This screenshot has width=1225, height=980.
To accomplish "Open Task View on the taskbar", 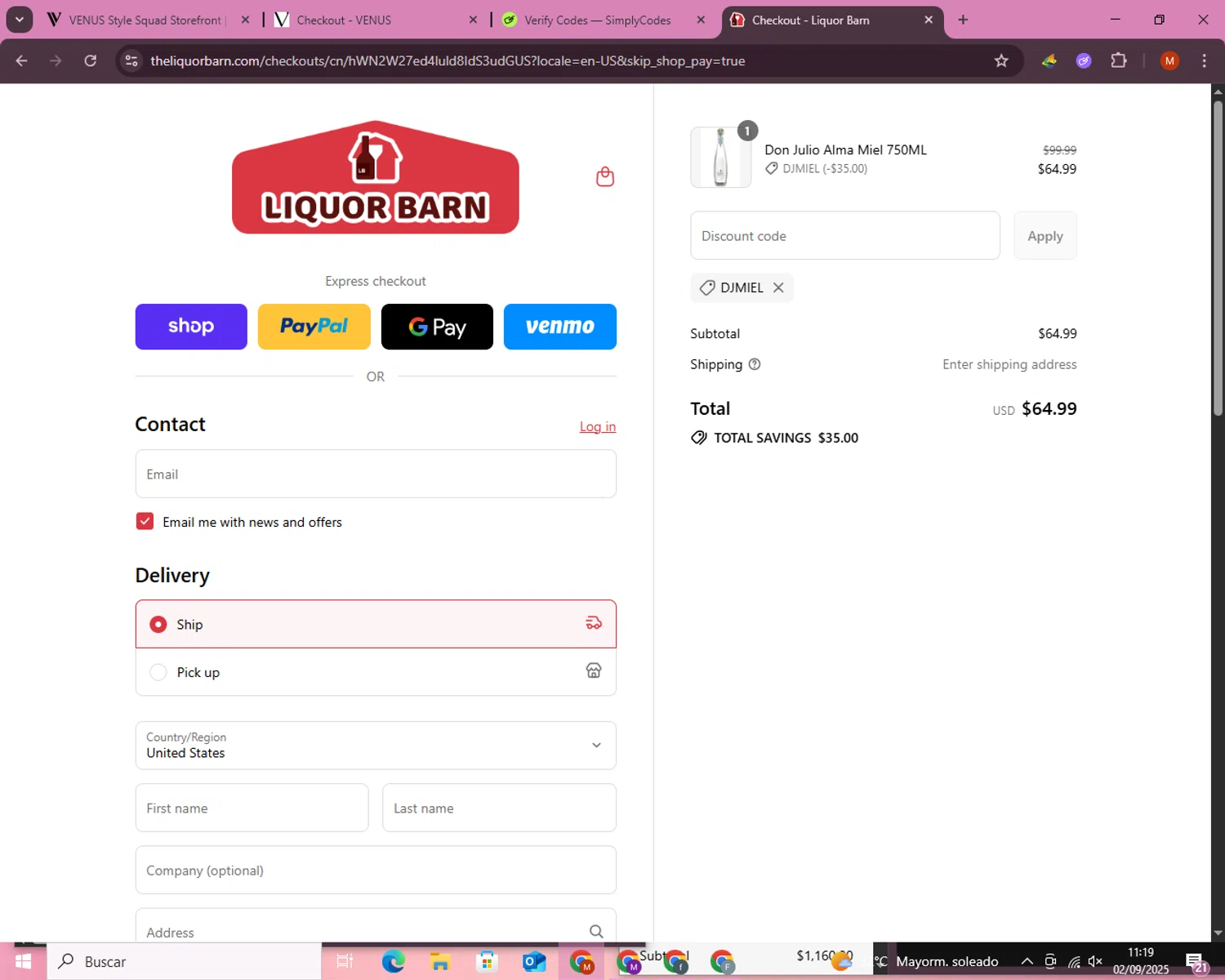I will pos(345,961).
